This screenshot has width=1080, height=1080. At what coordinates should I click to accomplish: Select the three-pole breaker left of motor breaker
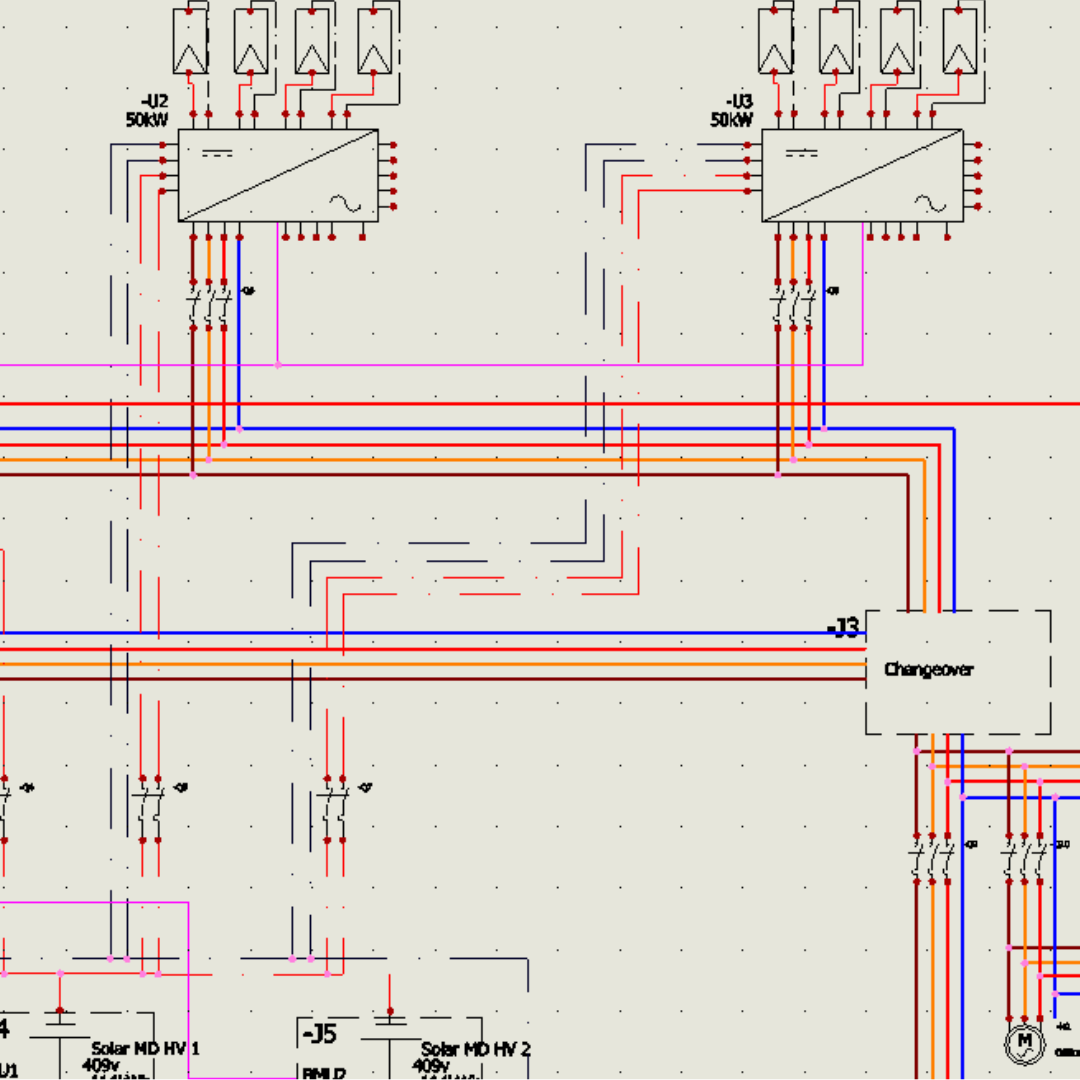(932, 859)
